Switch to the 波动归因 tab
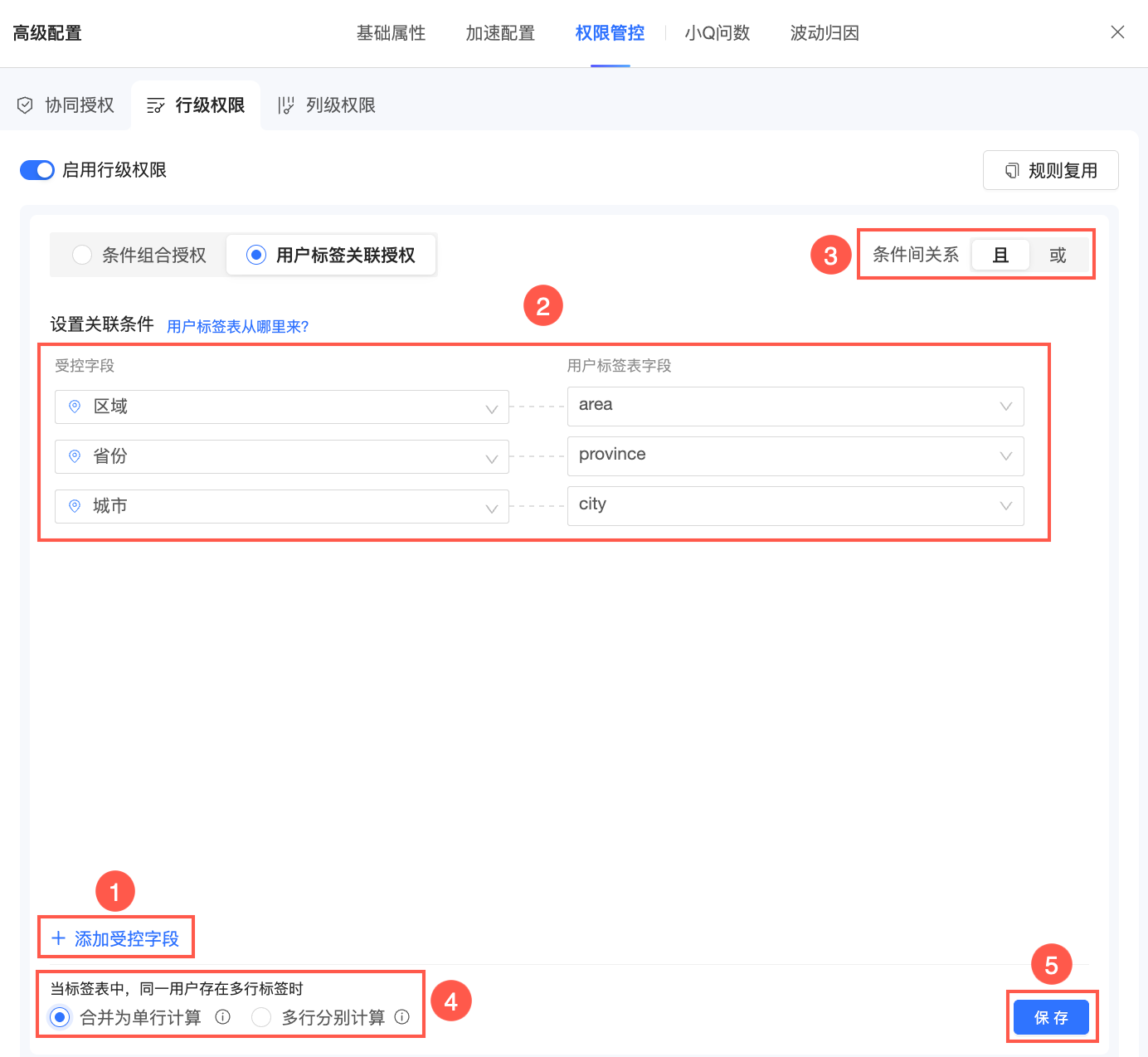The height and width of the screenshot is (1057, 1148). tap(825, 33)
